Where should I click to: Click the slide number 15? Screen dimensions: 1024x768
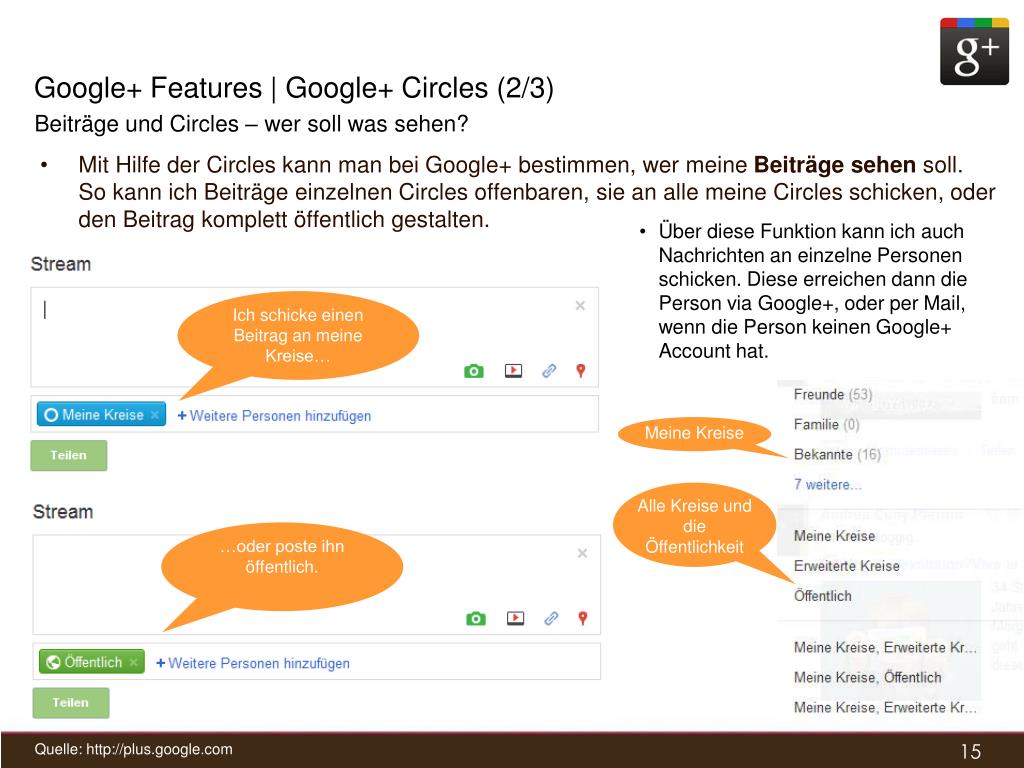(970, 751)
